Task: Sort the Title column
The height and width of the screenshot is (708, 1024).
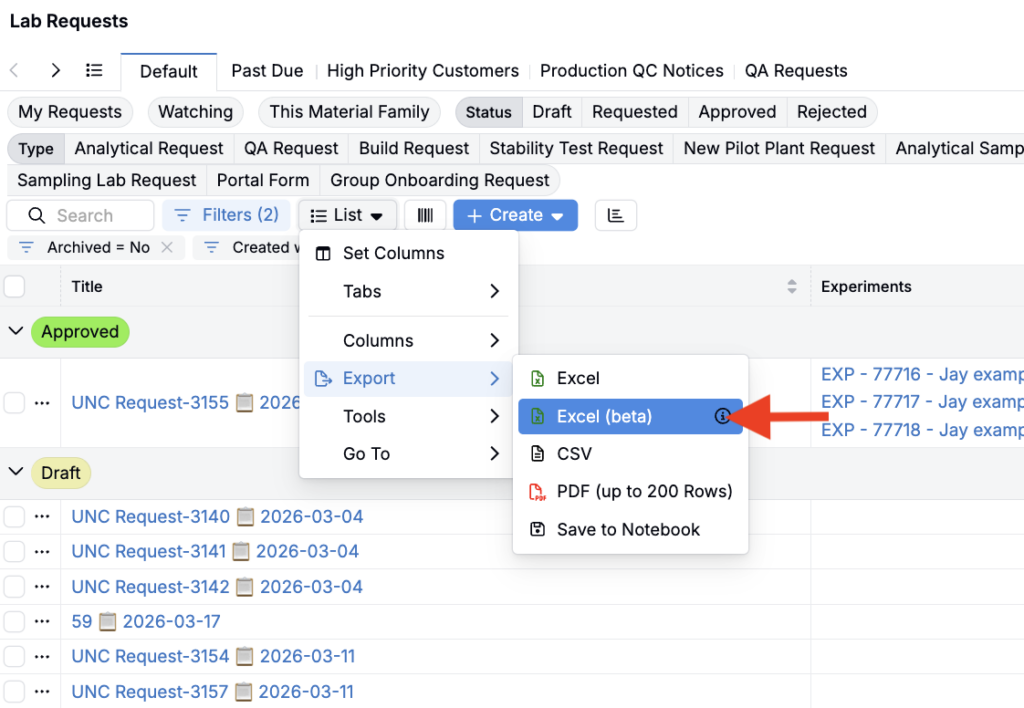Action: pyautogui.click(x=792, y=287)
